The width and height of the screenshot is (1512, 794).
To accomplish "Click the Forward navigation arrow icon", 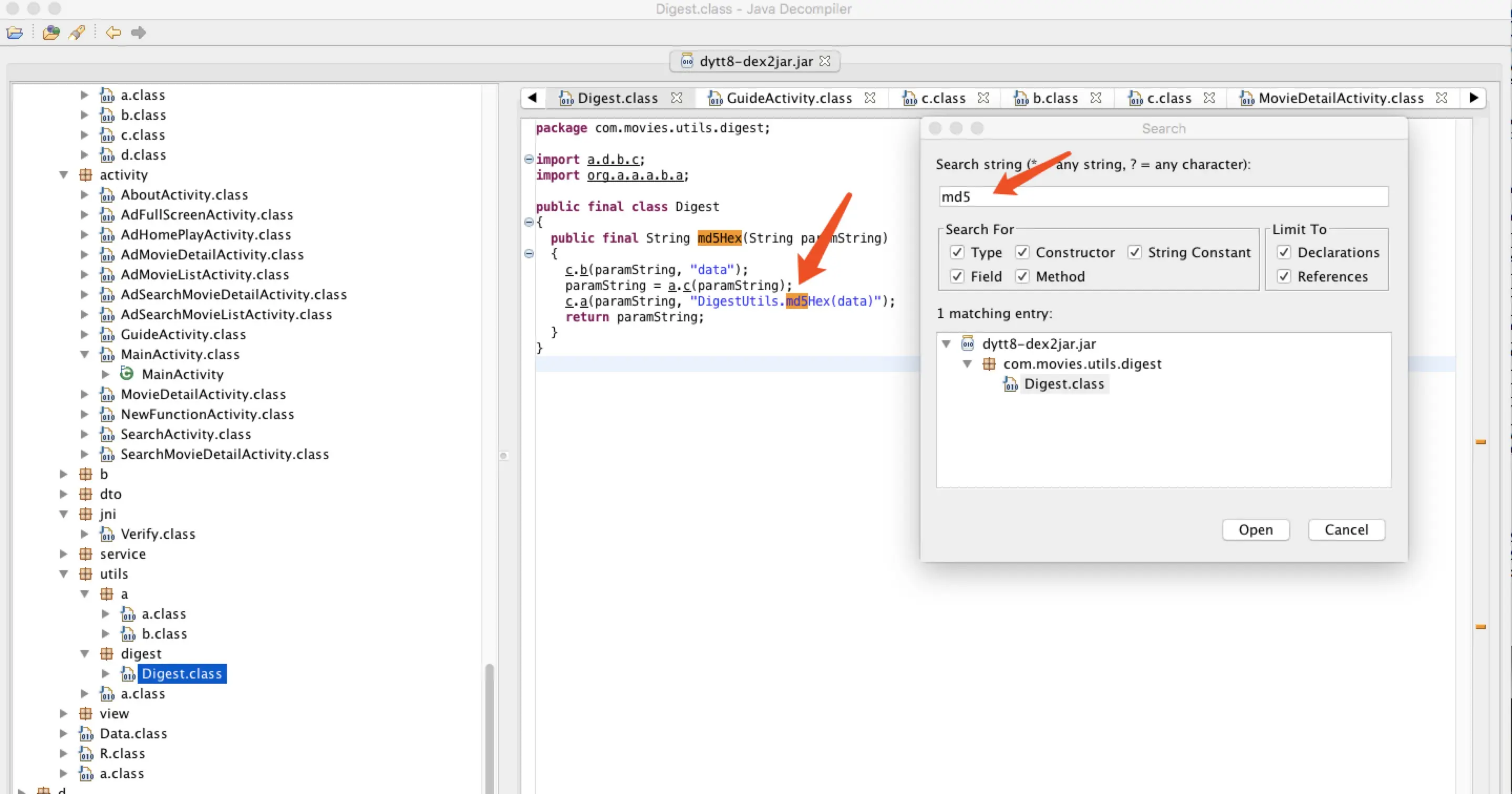I will pos(139,32).
